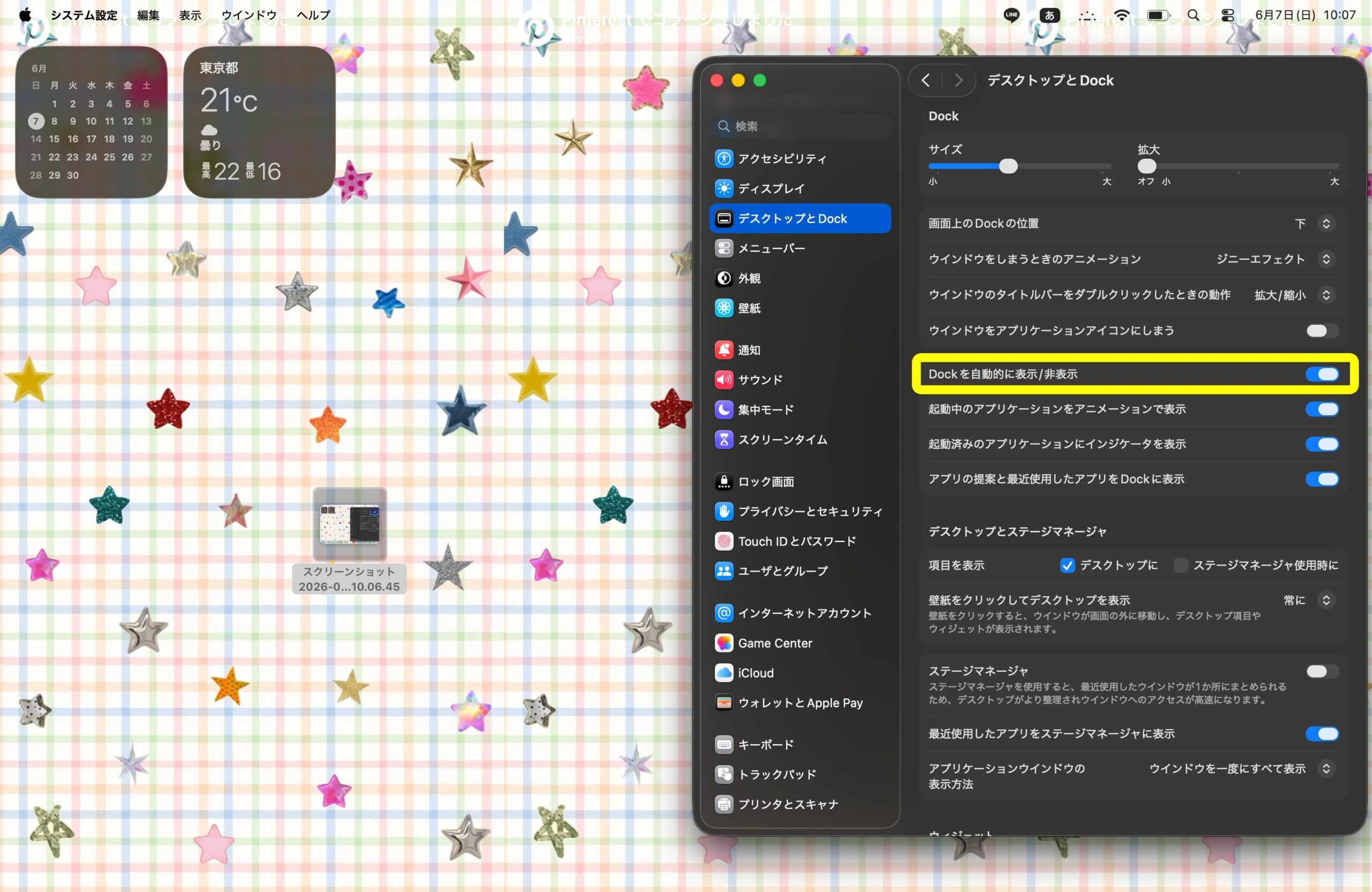This screenshot has width=1372, height=892.
Task: Open ウインドウ menu in menu bar
Action: pos(249,15)
